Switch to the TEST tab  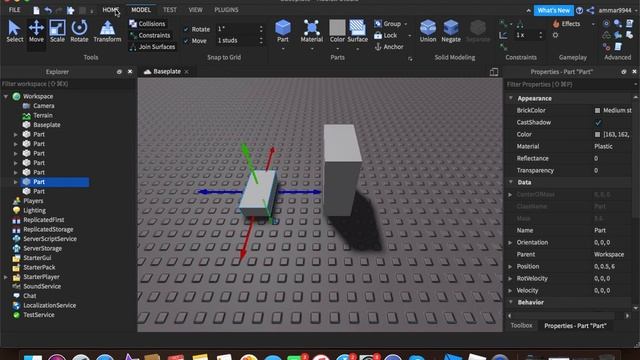click(170, 10)
